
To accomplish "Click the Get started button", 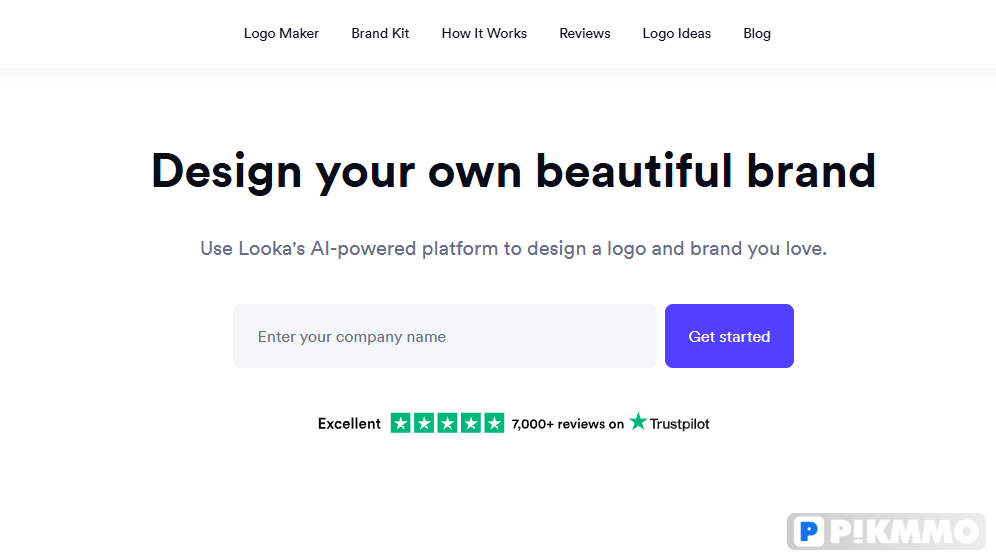I will click(x=729, y=336).
